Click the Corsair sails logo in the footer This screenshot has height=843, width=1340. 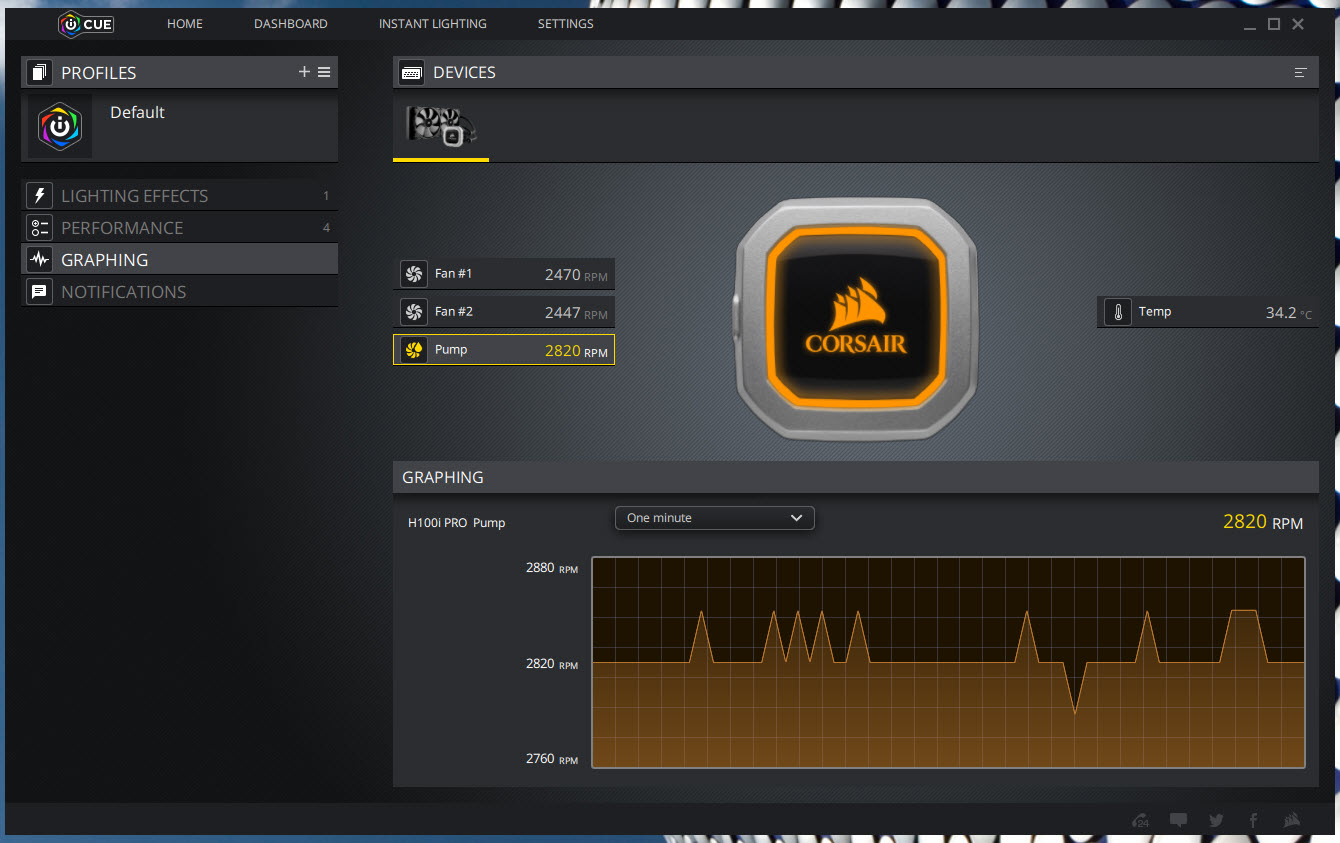pos(1293,820)
